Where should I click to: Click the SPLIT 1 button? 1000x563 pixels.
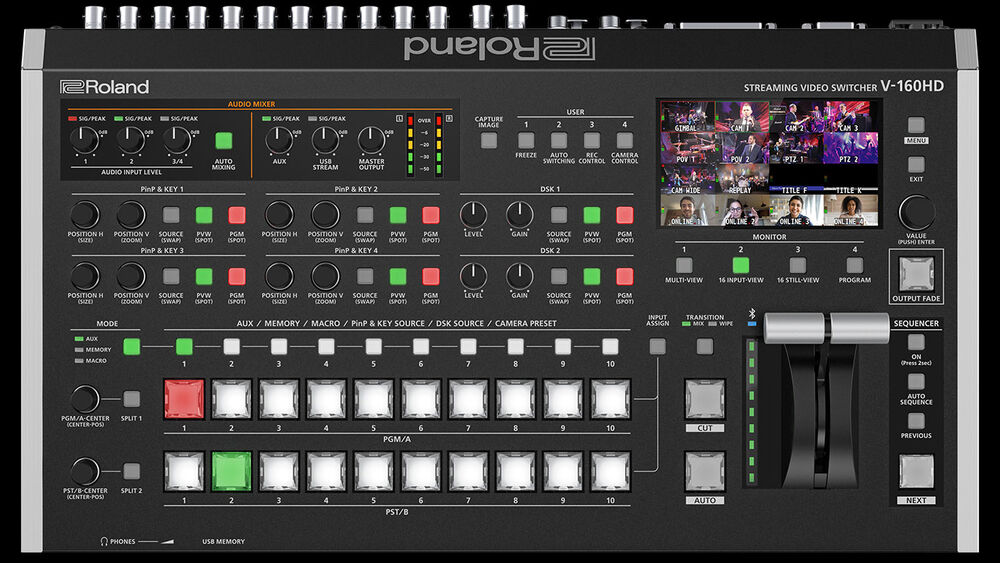pyautogui.click(x=131, y=399)
